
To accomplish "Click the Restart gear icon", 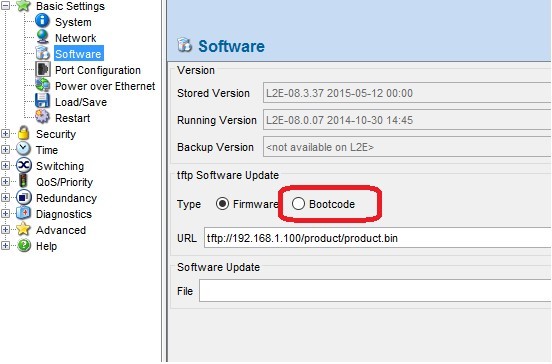I will 43,117.
